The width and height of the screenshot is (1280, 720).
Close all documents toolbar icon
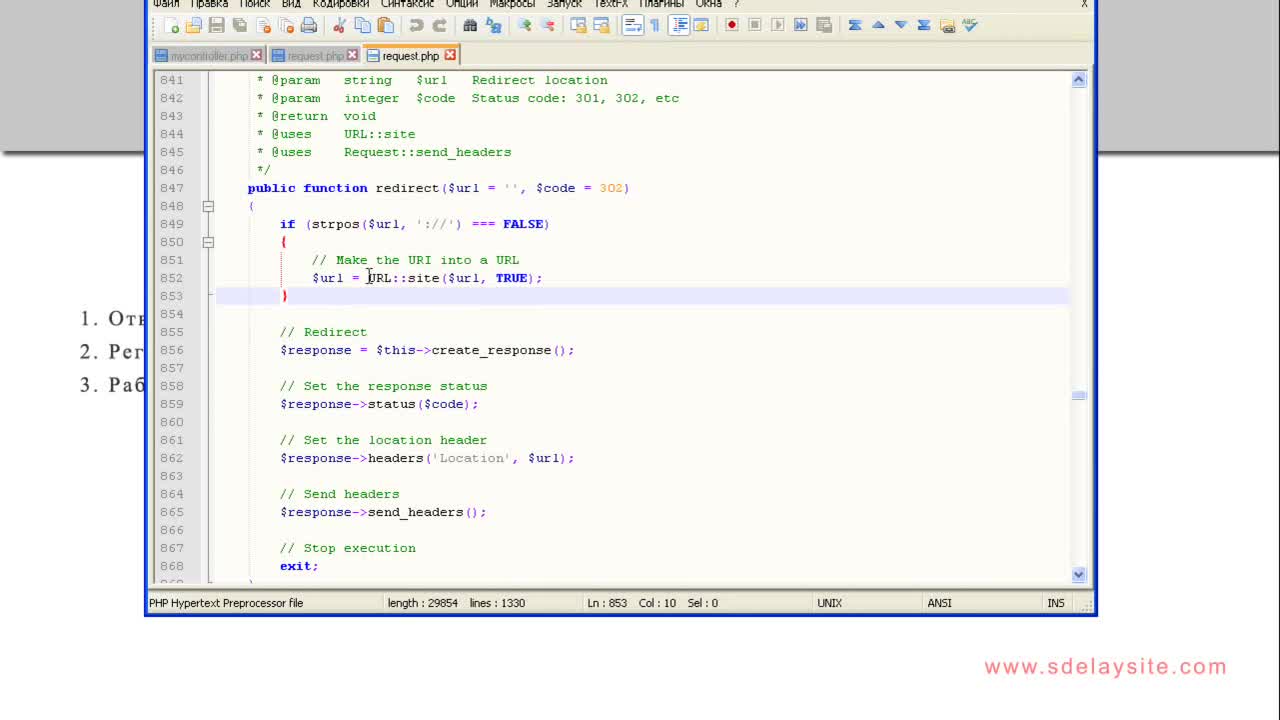click(286, 25)
